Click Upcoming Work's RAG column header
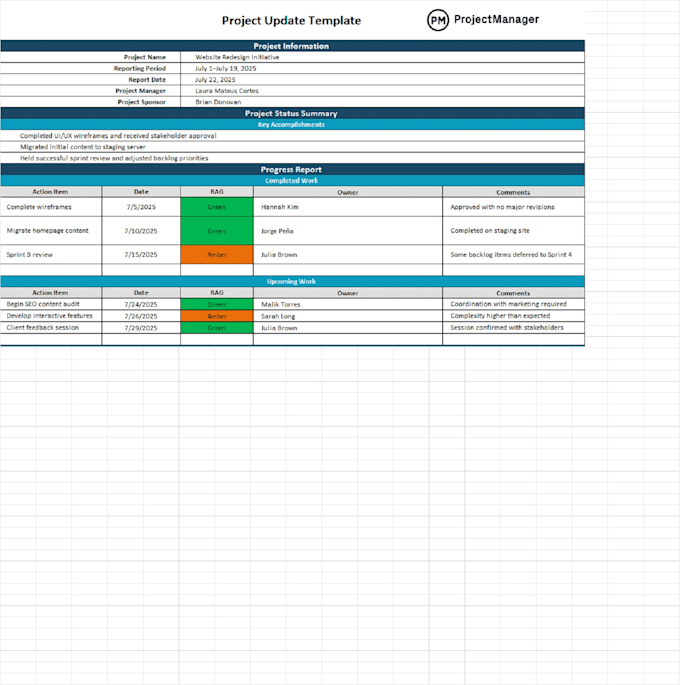Screen dimensions: 680x685 (217, 293)
